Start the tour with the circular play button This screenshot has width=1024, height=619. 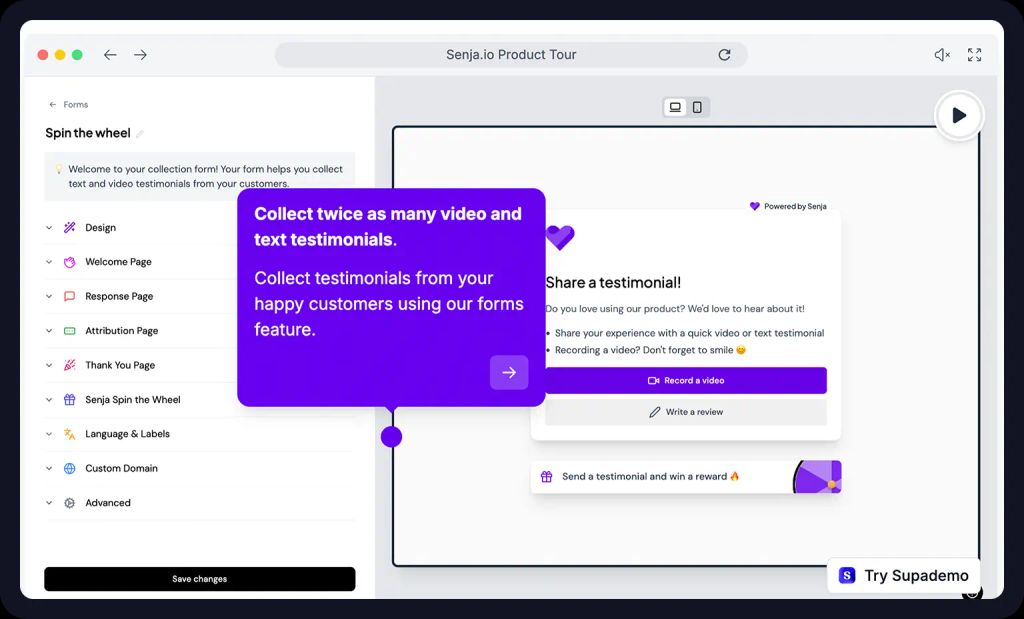tap(959, 115)
